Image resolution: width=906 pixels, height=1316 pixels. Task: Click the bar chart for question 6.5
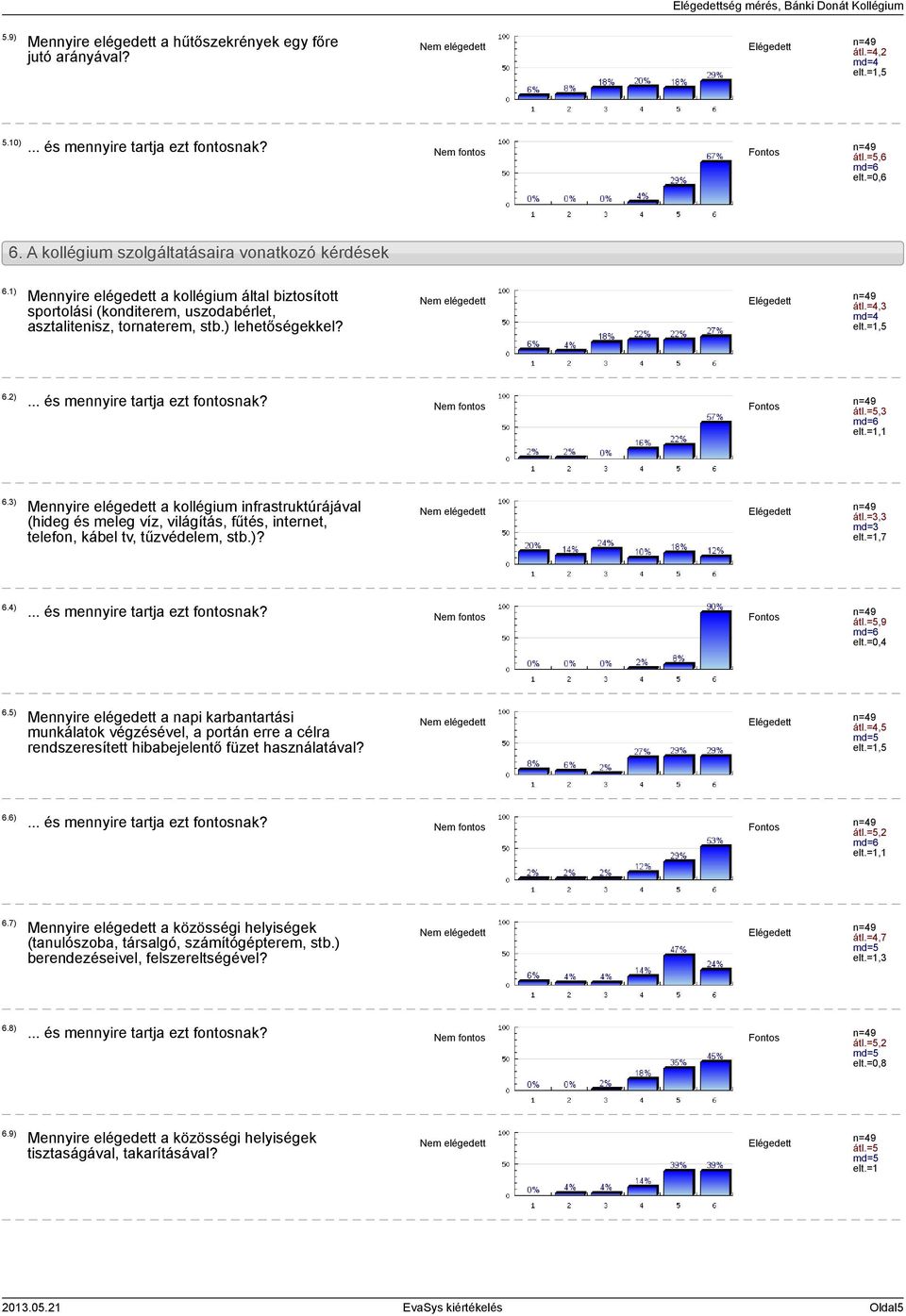pyautogui.click(x=616, y=750)
